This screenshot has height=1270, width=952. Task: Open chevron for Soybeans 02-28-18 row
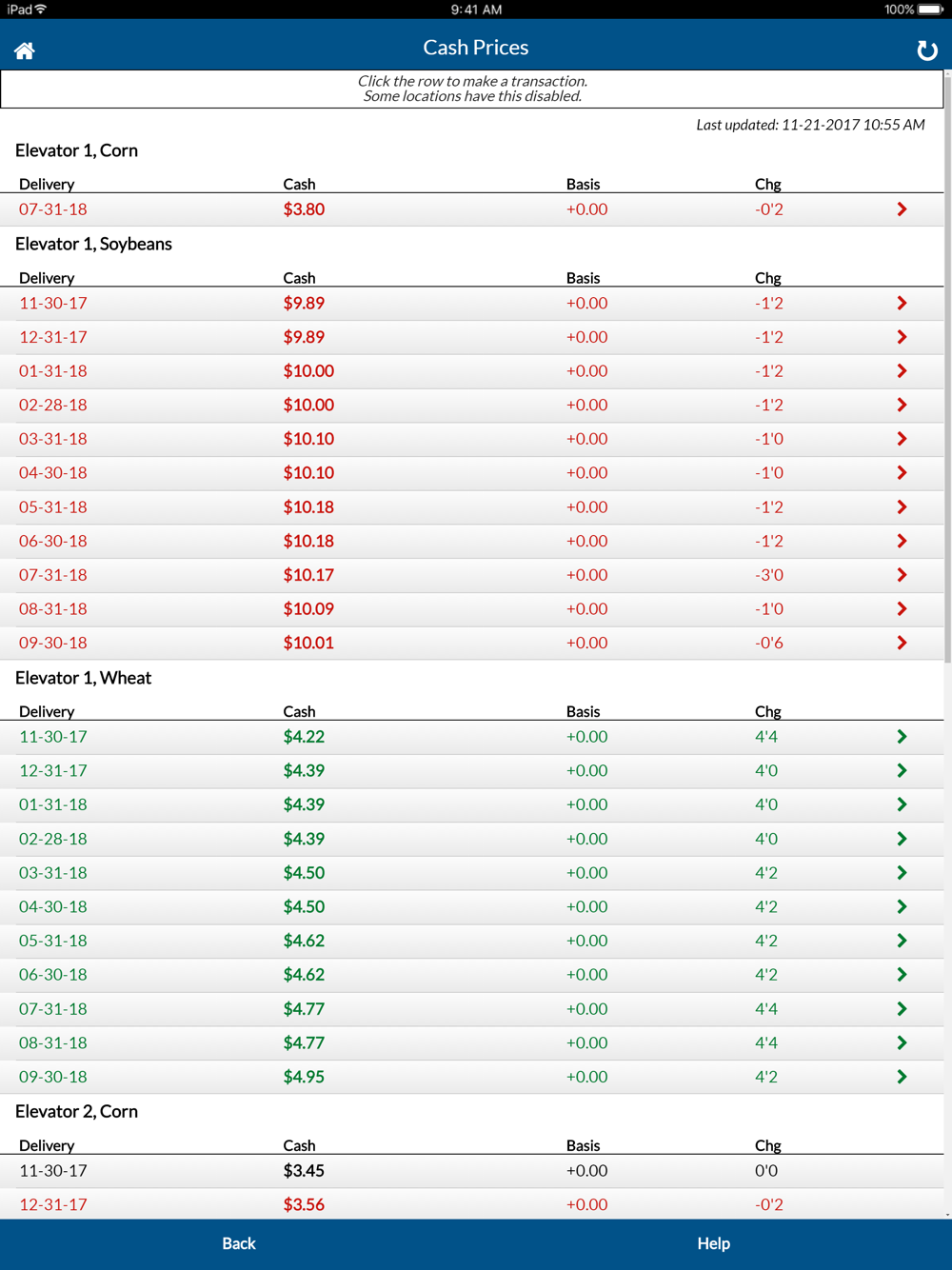click(902, 406)
